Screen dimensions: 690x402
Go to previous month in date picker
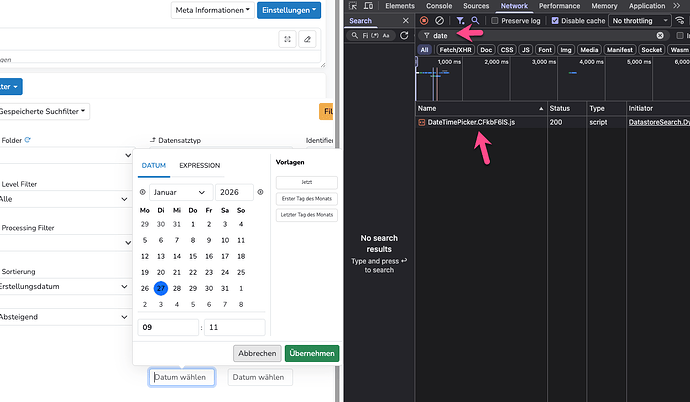pyautogui.click(x=142, y=192)
